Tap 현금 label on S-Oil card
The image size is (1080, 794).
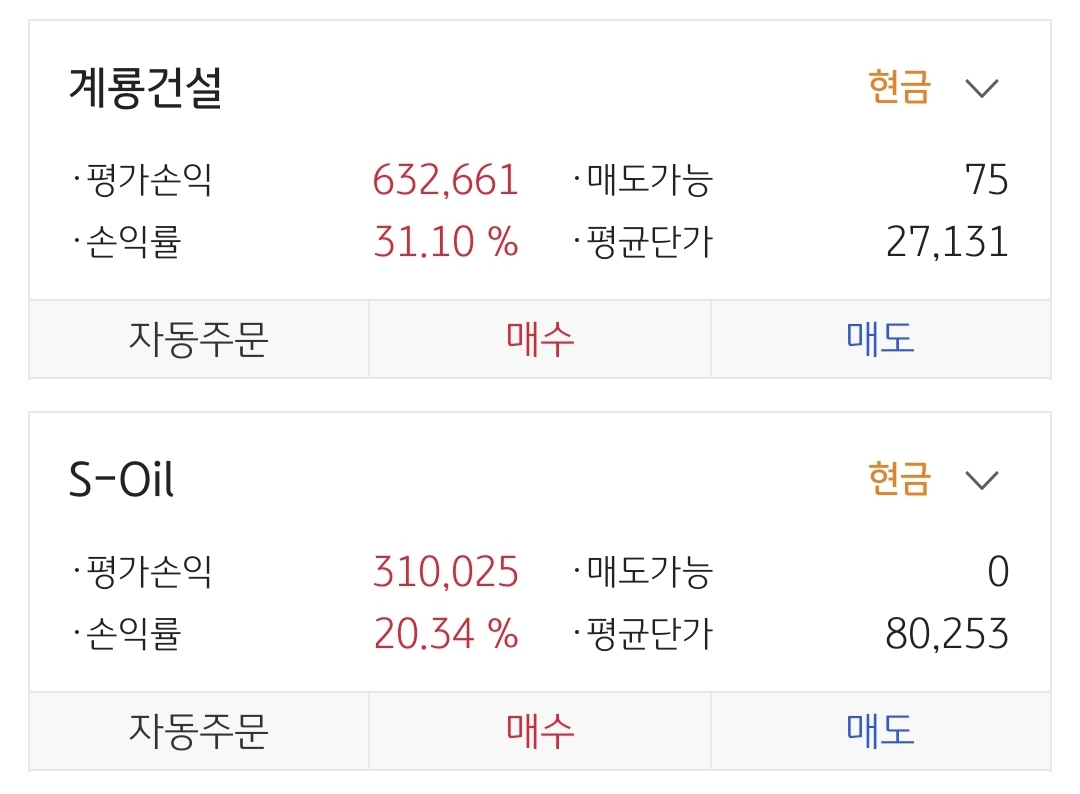pyautogui.click(x=899, y=480)
